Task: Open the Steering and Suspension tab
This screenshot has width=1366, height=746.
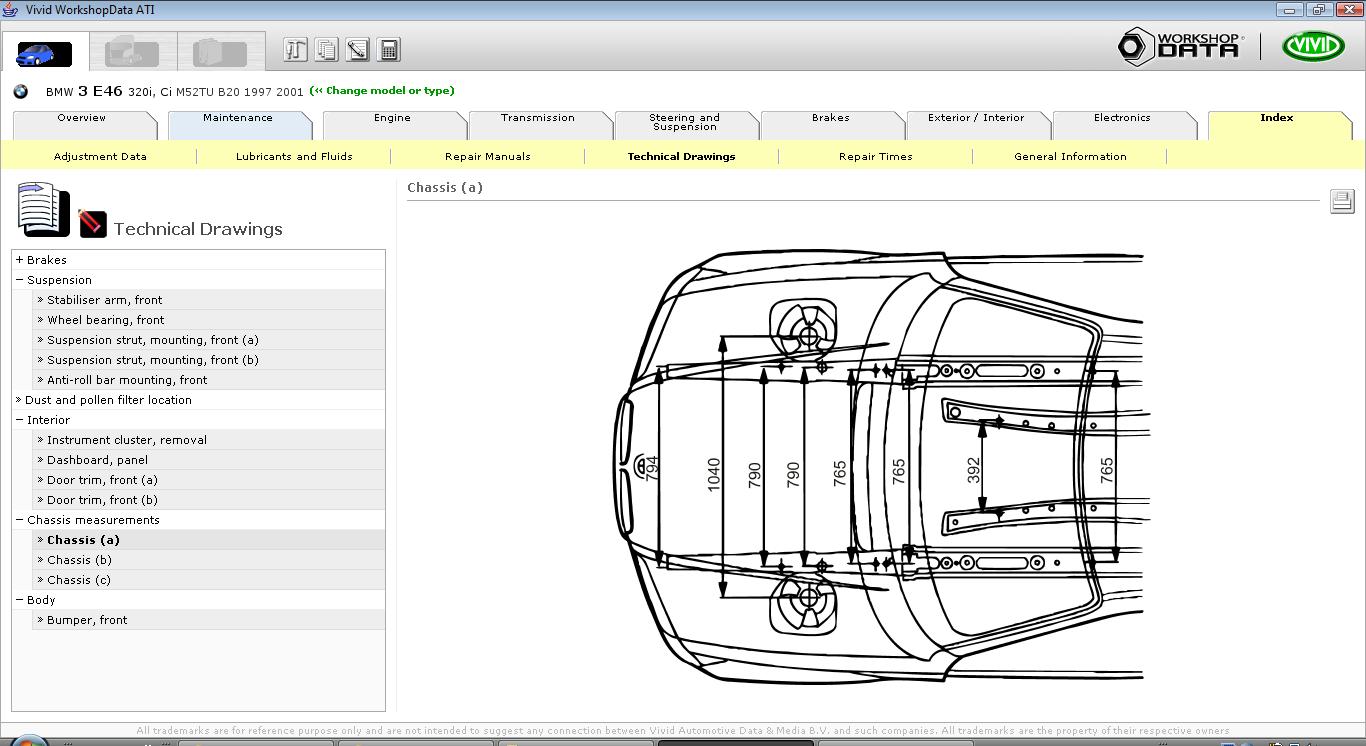Action: click(684, 122)
